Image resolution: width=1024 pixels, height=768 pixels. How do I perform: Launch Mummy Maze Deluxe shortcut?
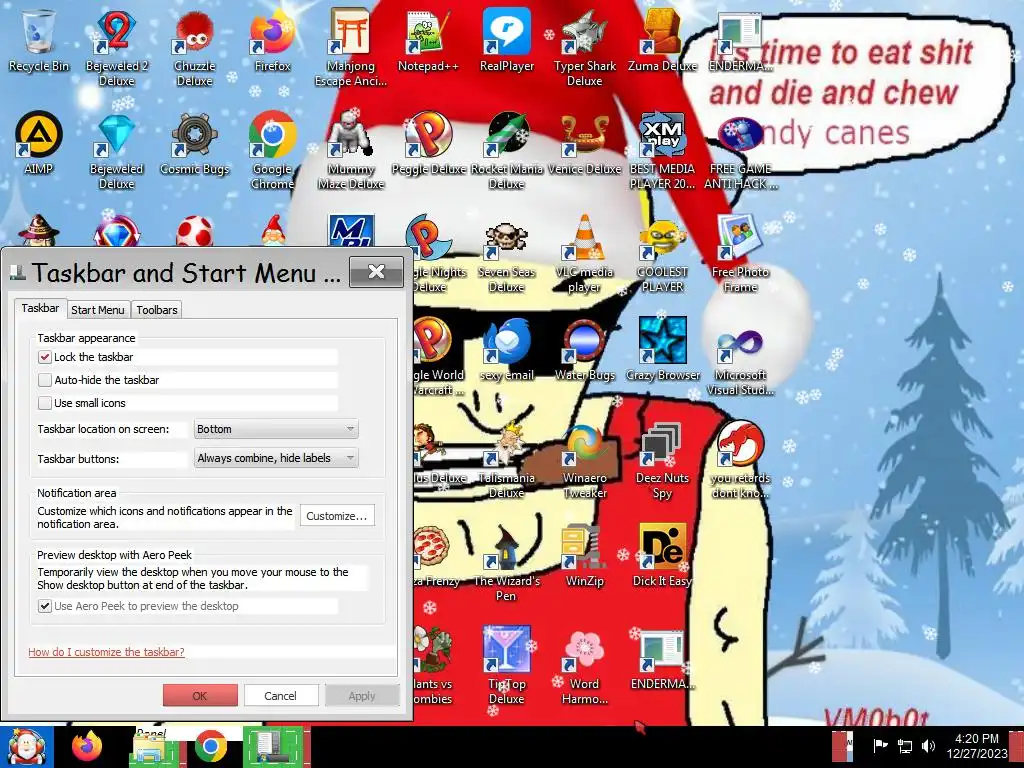click(x=351, y=152)
